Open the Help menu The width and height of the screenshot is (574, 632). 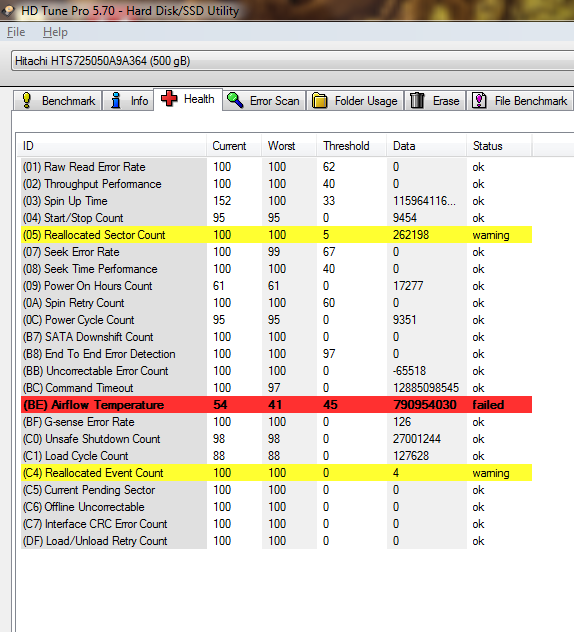click(55, 32)
